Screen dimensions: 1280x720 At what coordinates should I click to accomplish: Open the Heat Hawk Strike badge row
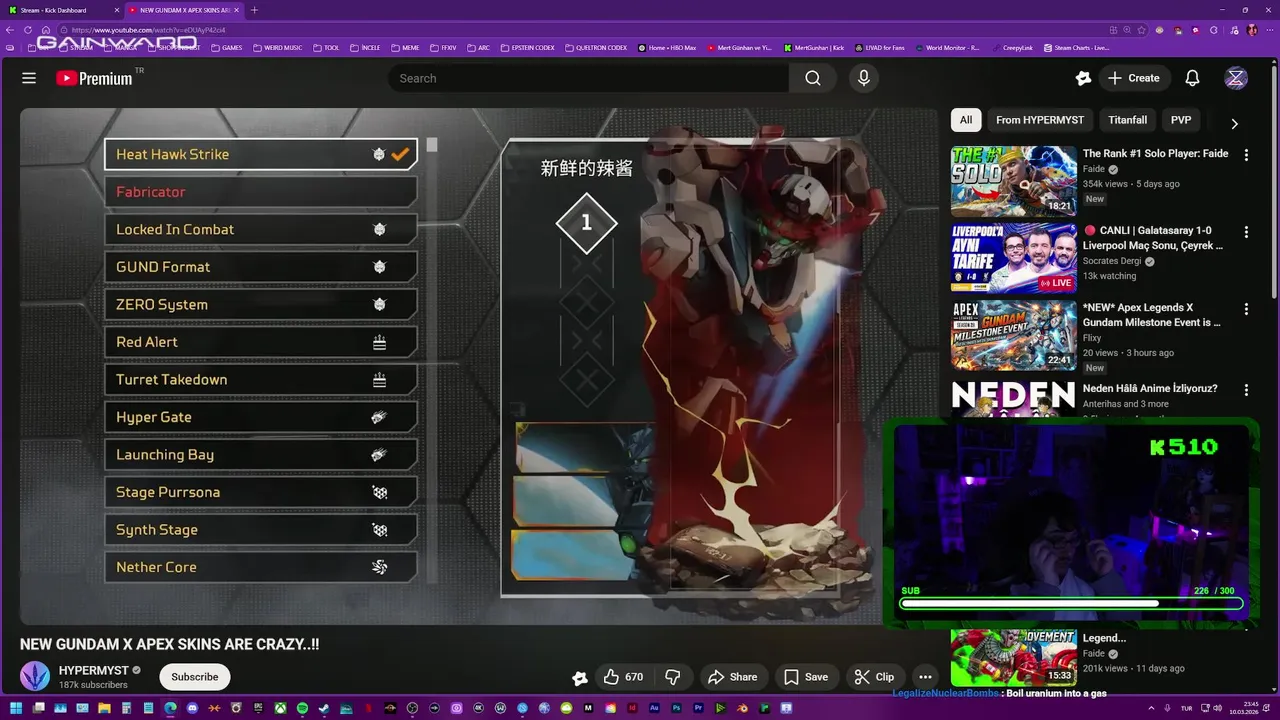pyautogui.click(x=261, y=154)
